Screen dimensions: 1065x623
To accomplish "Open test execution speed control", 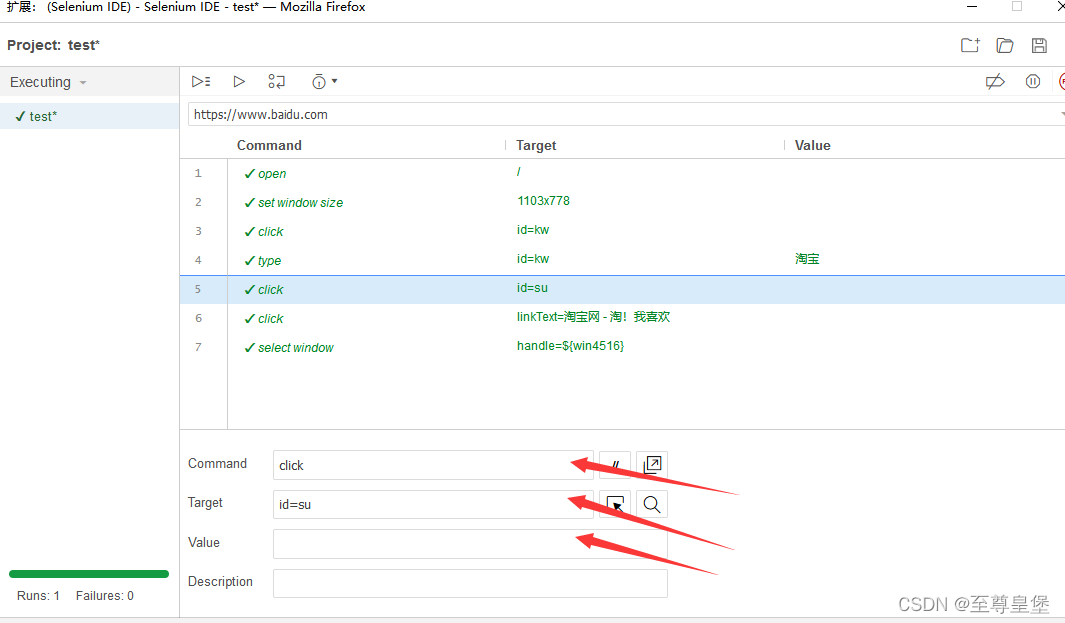I will 324,82.
